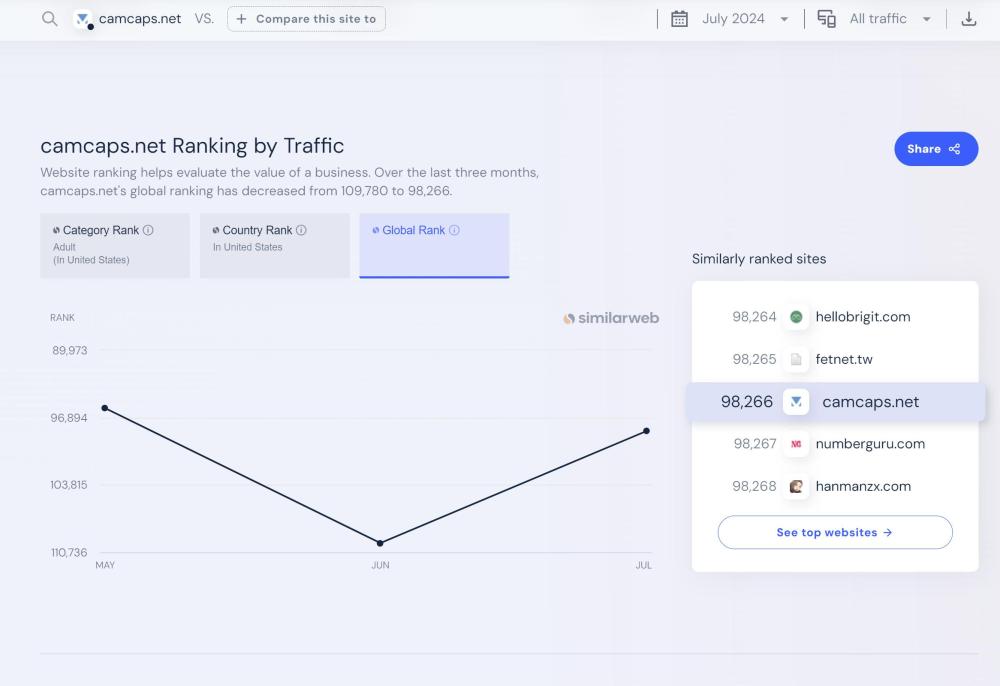Click the hanmanzx.com site thumbnail
The height and width of the screenshot is (686, 1000).
click(x=796, y=487)
